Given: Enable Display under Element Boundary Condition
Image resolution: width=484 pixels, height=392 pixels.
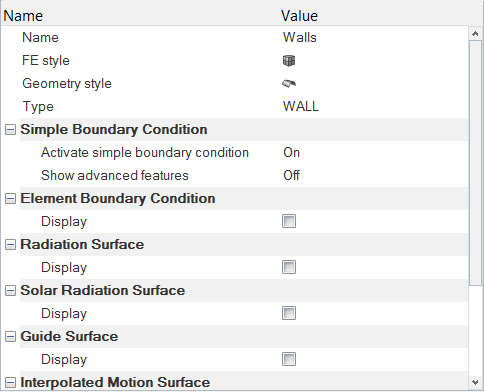Looking at the screenshot, I should tap(289, 221).
